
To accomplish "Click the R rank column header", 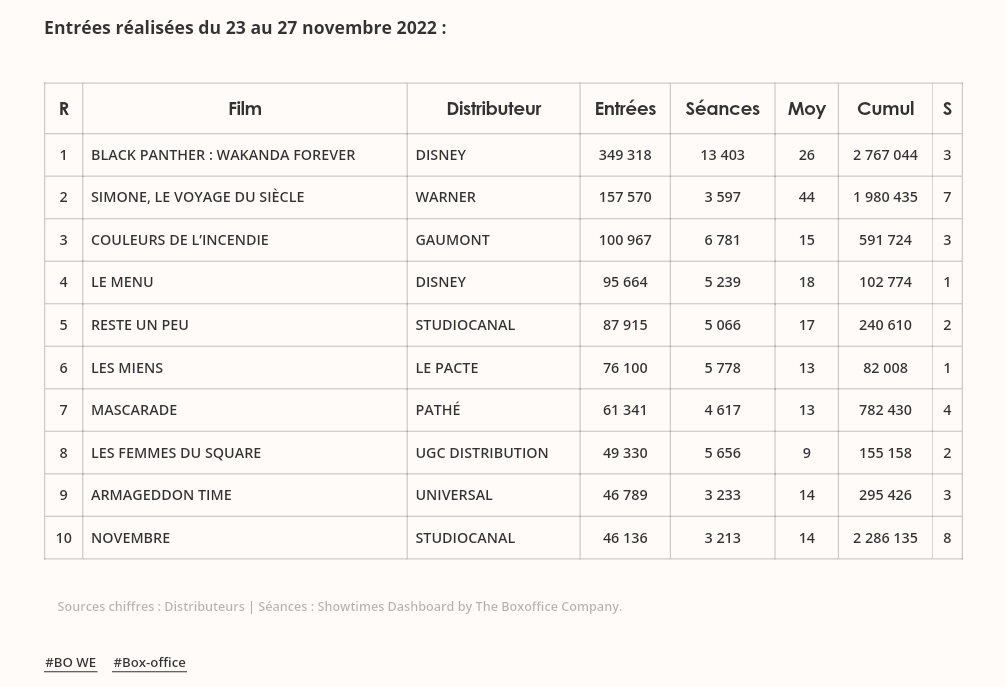I will pyautogui.click(x=63, y=108).
